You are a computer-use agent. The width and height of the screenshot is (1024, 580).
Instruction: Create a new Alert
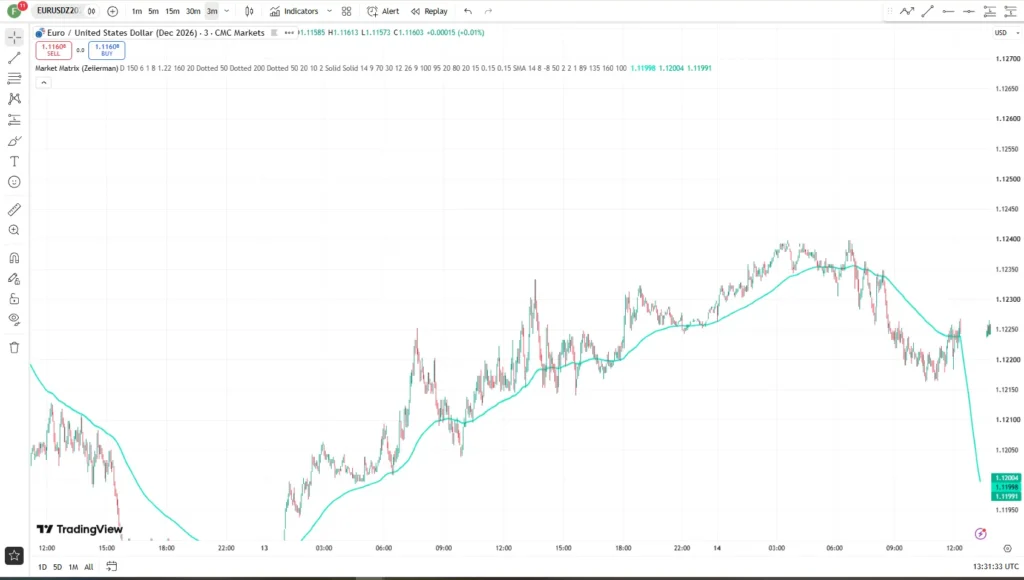[383, 11]
